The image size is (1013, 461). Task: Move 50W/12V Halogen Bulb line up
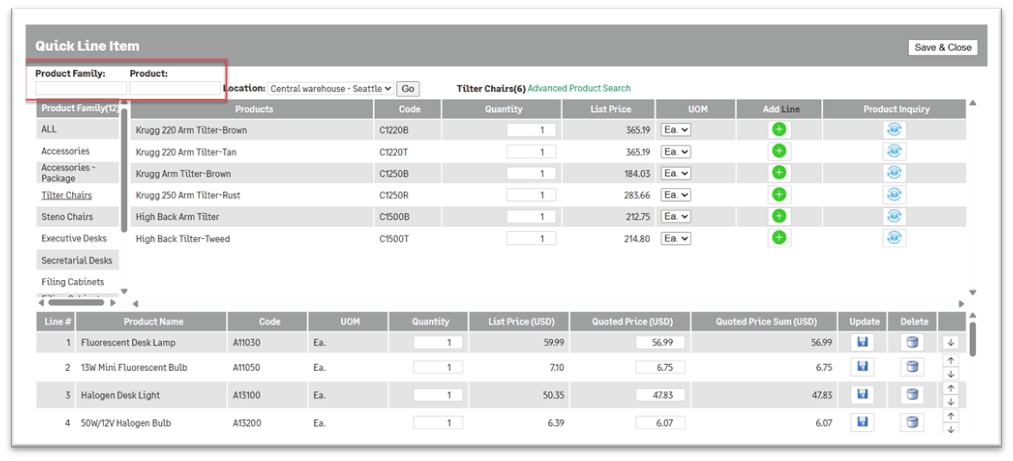point(950,416)
